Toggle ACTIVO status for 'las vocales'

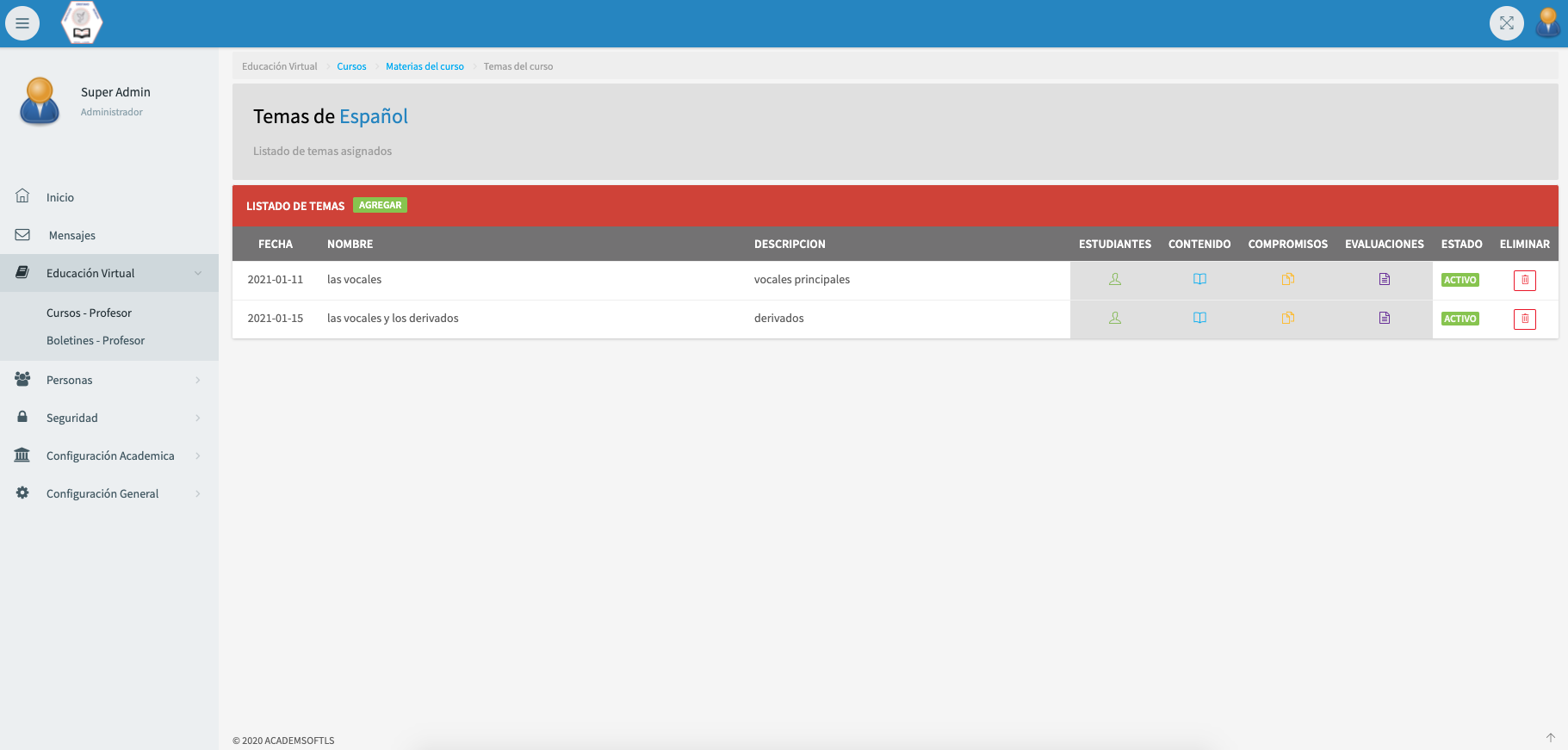click(x=1460, y=281)
